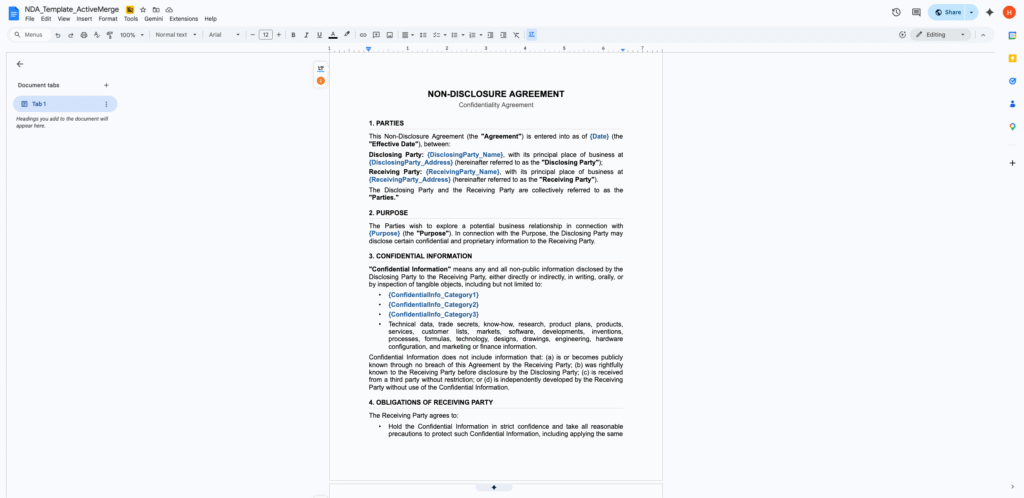This screenshot has height=498, width=1024.
Task: Decrease the paragraph indent
Action: coord(490,35)
